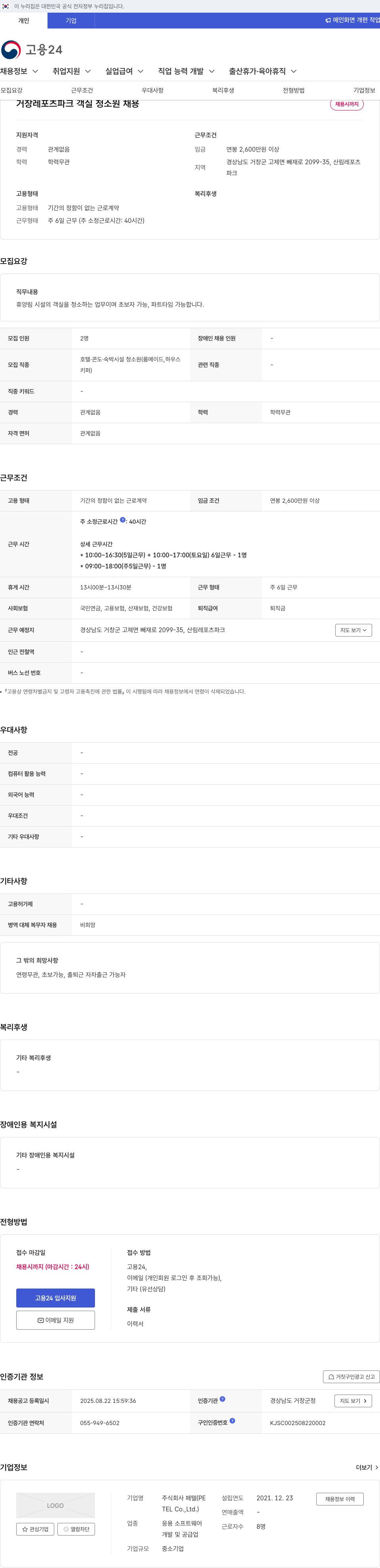Open the 채용정보 이력 button
Viewport: 380px width, 1568px height.
pyautogui.click(x=340, y=1499)
